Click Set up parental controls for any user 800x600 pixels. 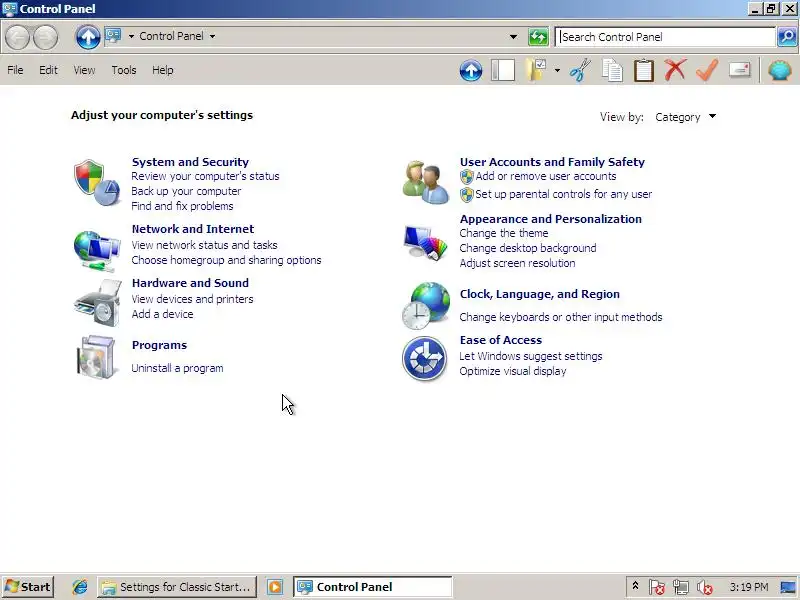[563, 194]
